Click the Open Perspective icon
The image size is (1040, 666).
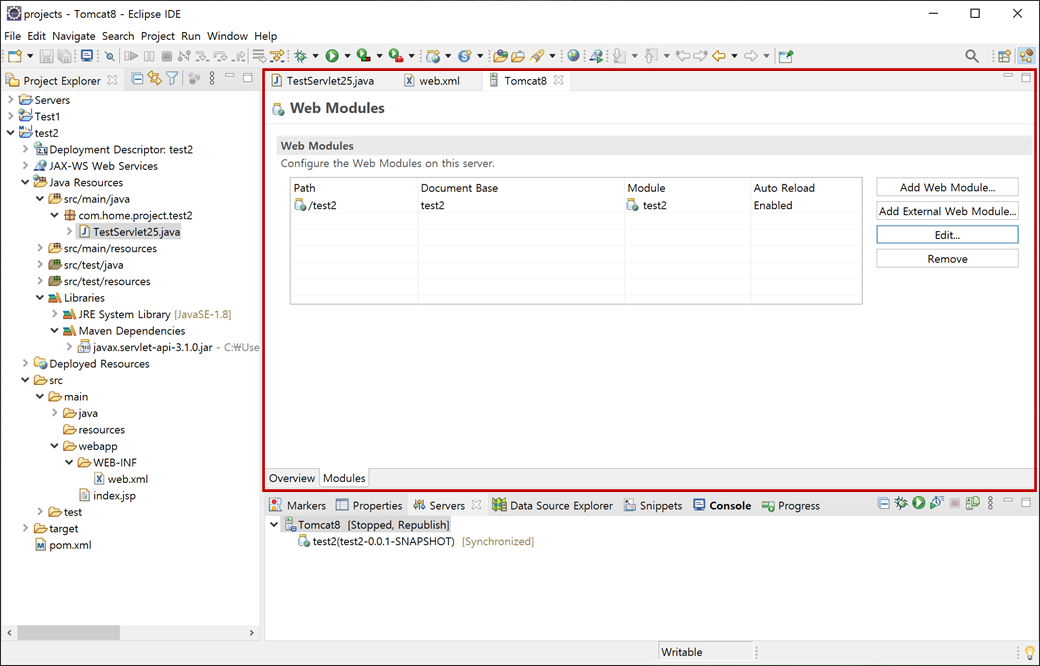click(1004, 56)
